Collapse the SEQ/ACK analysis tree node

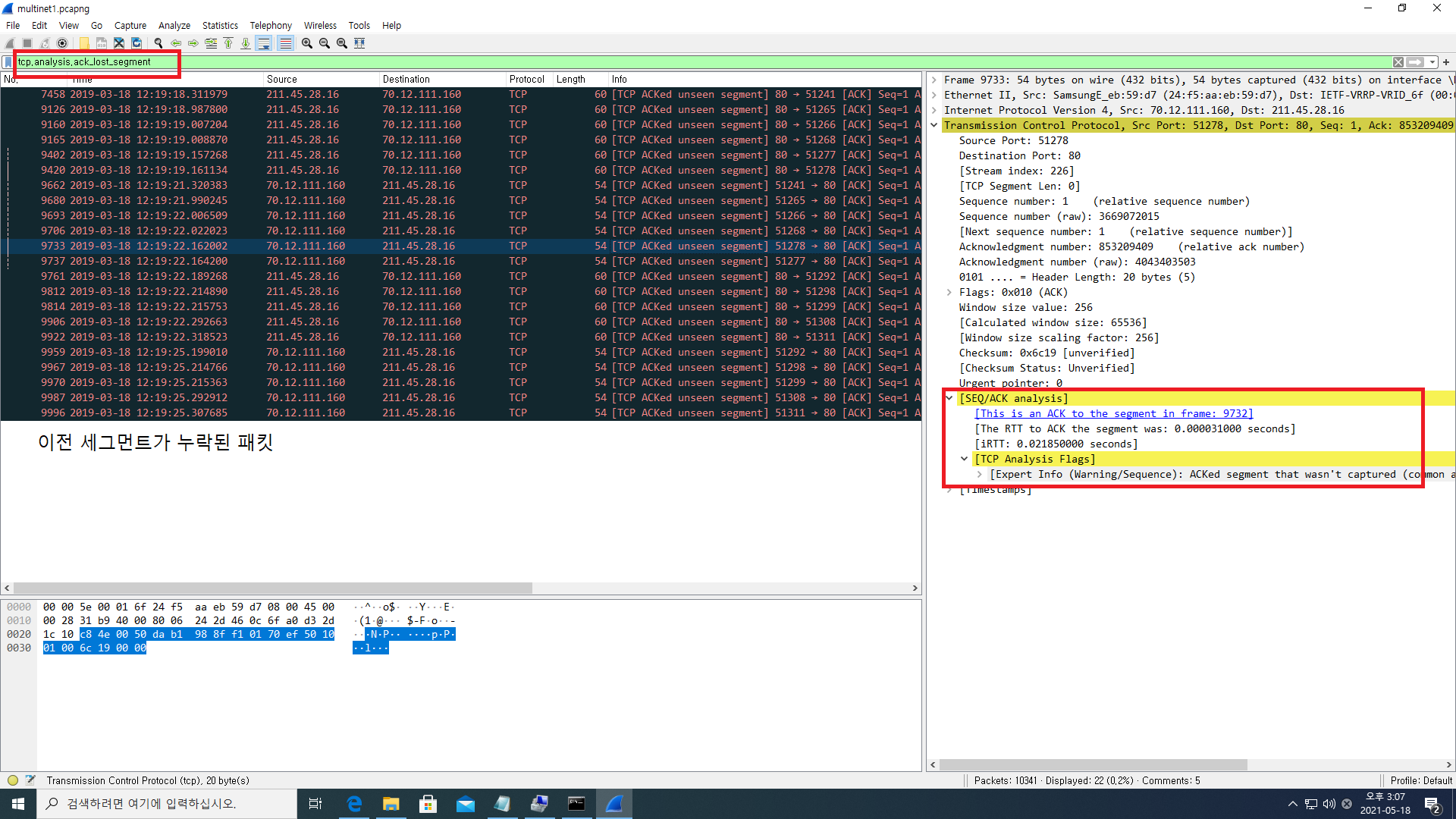949,398
